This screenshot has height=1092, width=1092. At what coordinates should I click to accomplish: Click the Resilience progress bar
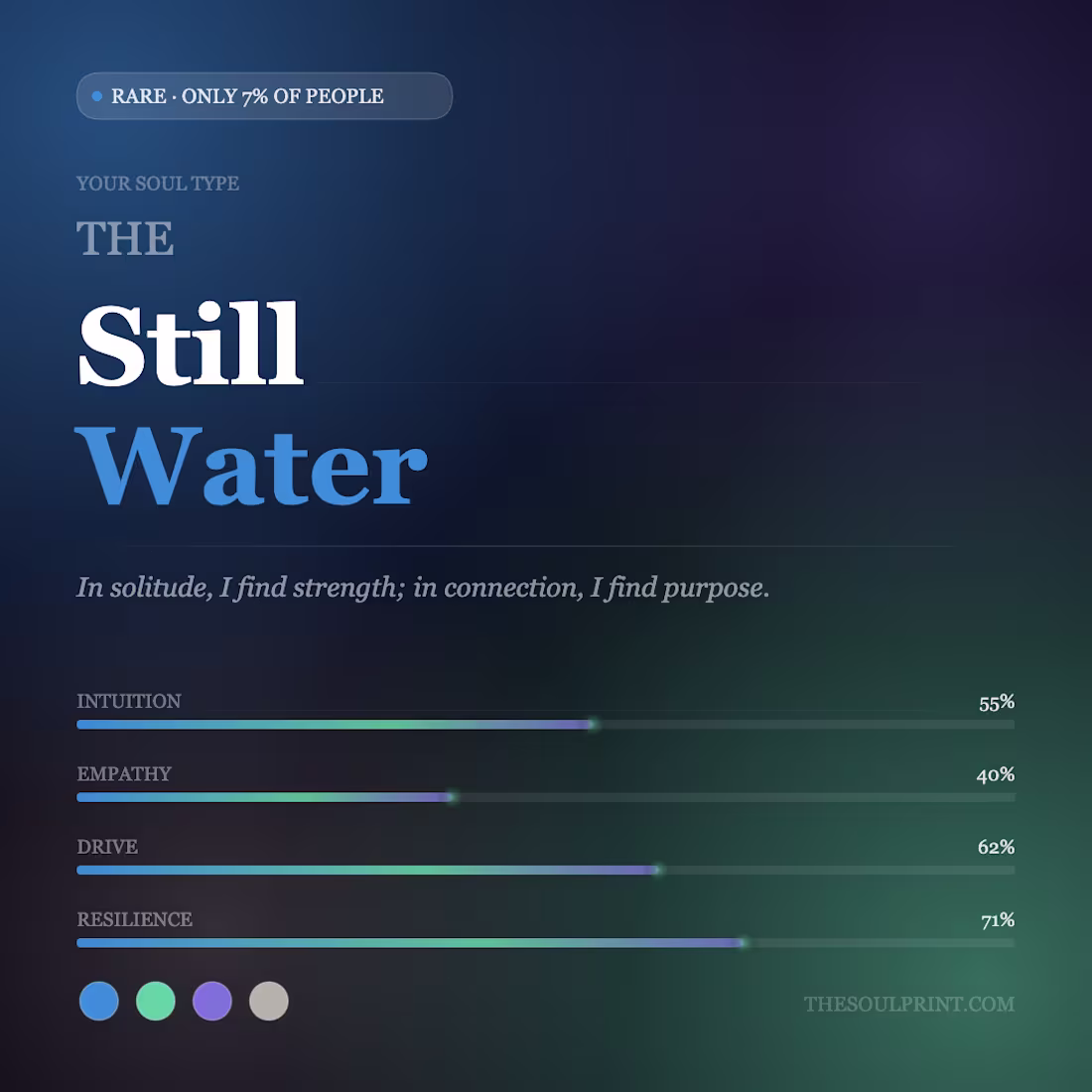(545, 943)
